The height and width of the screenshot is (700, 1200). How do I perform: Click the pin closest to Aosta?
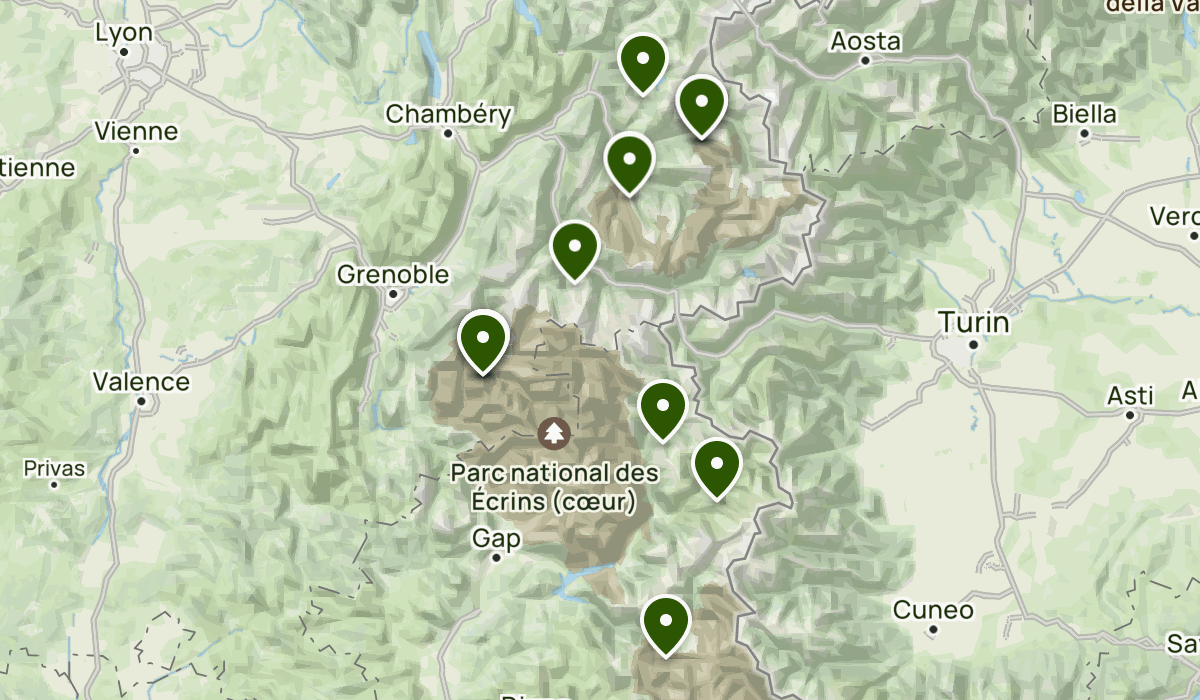701,106
